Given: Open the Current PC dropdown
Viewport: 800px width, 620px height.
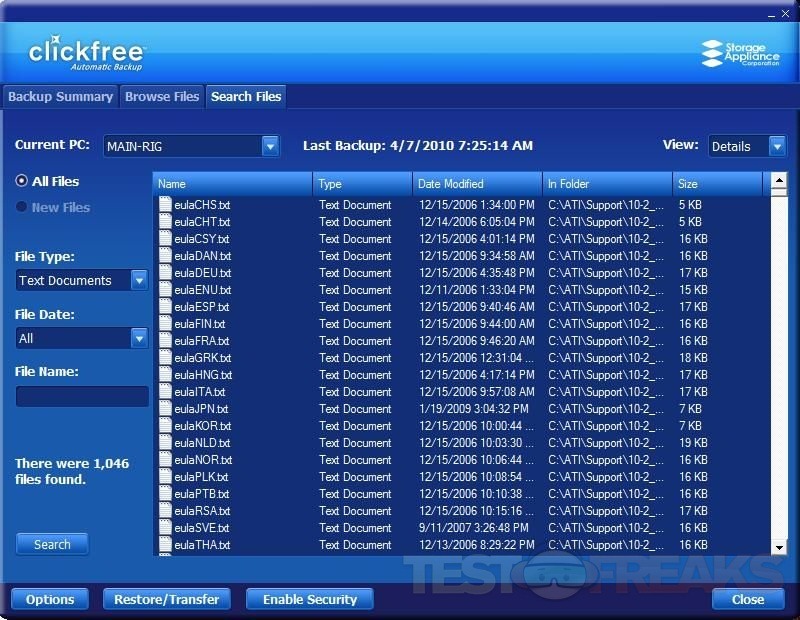Looking at the screenshot, I should click(x=270, y=146).
